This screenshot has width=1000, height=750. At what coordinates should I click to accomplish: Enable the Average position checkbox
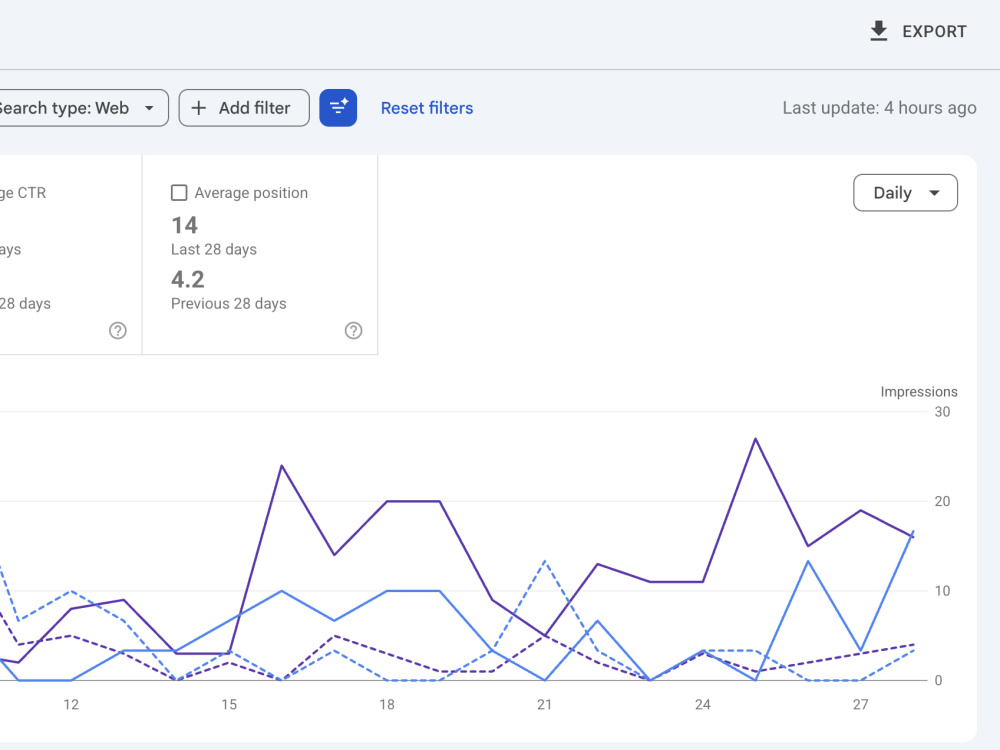tap(179, 193)
